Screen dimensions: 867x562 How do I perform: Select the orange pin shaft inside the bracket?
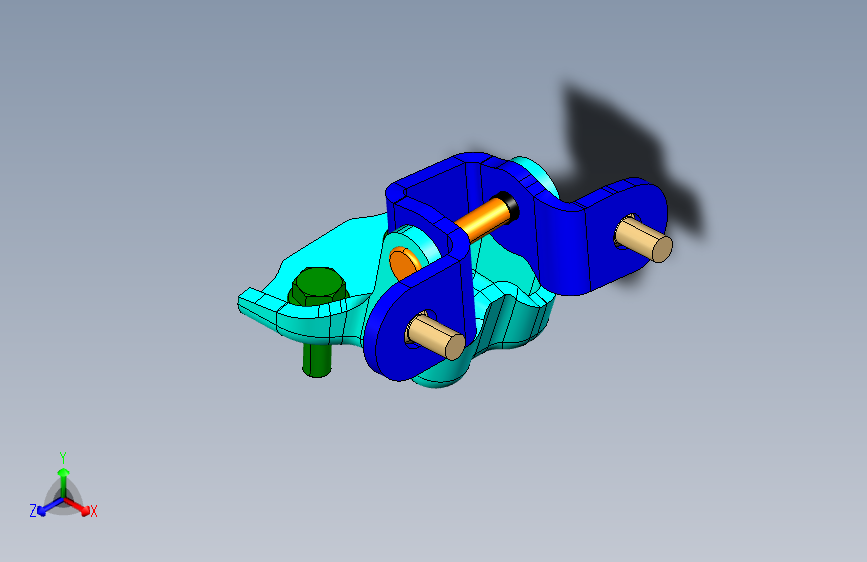(483, 220)
